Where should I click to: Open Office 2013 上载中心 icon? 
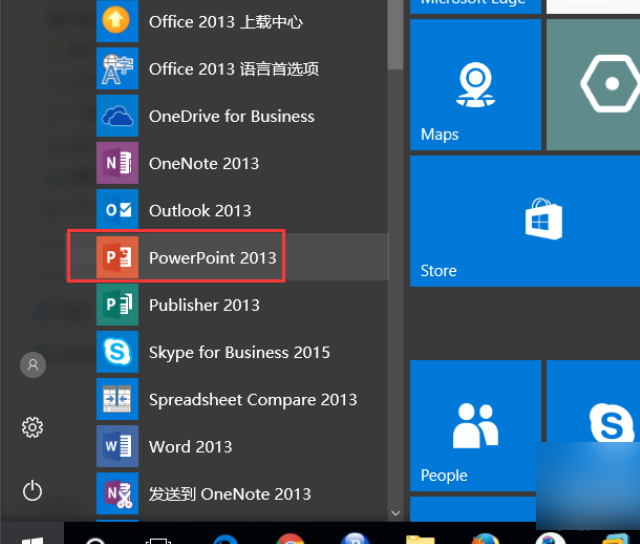(117, 21)
